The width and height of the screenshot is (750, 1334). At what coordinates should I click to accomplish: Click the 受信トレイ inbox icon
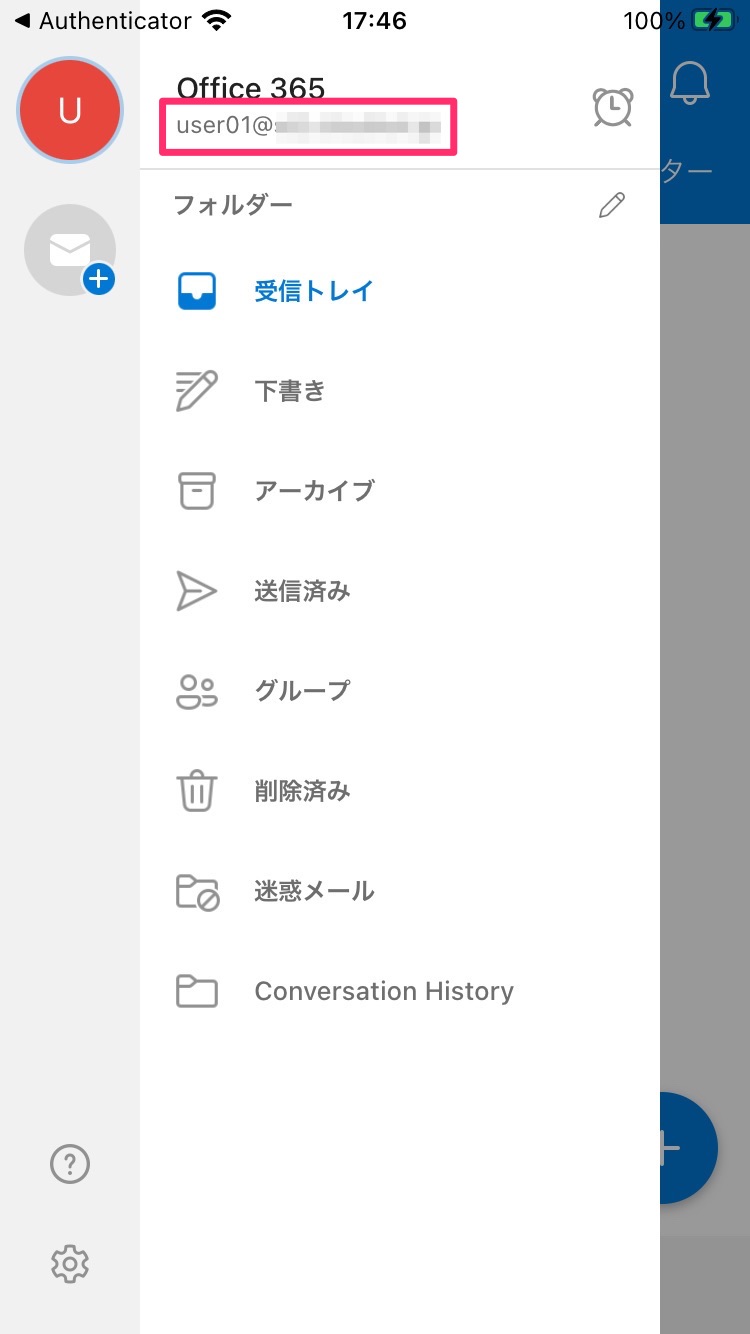coord(197,291)
